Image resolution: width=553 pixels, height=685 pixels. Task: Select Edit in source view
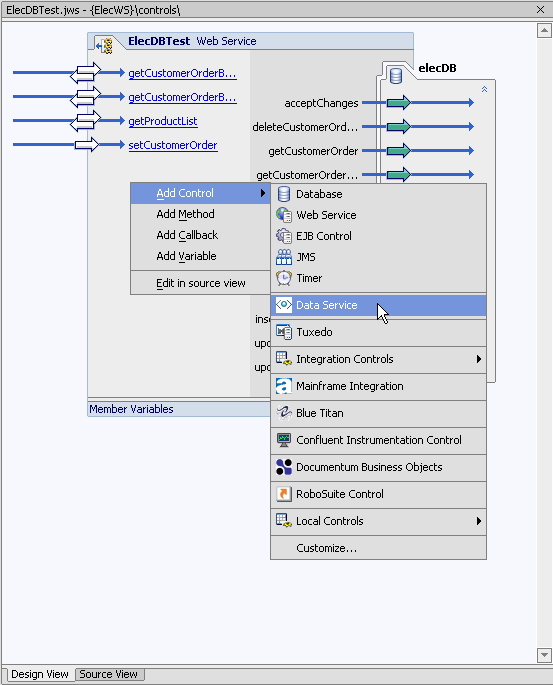[200, 283]
